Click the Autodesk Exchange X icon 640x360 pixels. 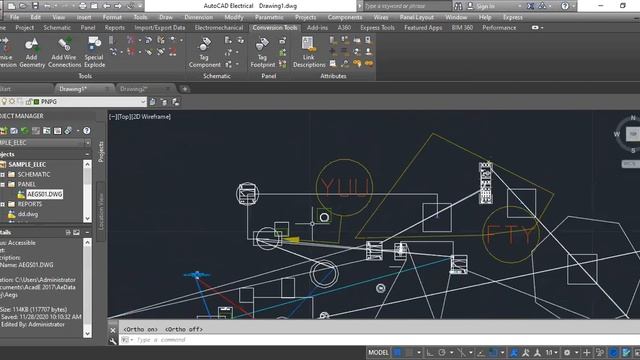click(x=530, y=6)
